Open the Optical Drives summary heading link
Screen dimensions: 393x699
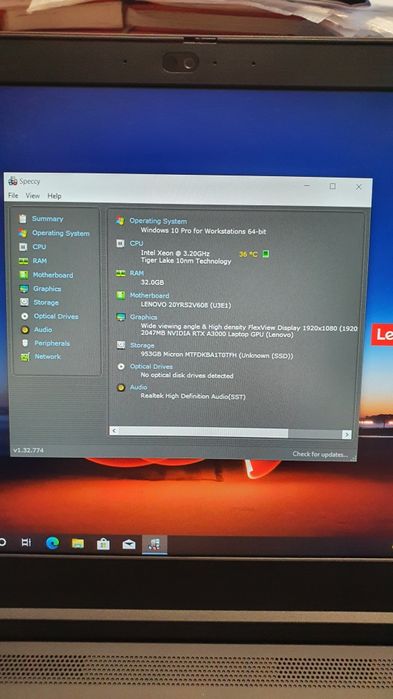click(x=151, y=366)
